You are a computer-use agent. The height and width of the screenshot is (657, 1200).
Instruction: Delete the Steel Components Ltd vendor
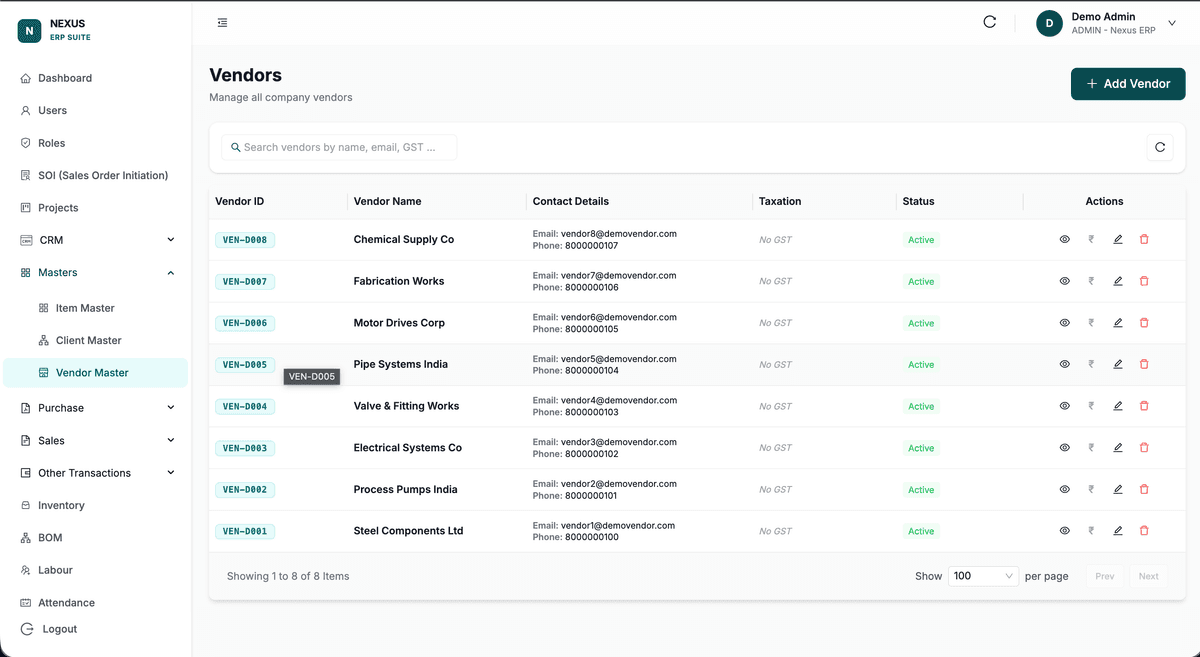tap(1144, 531)
